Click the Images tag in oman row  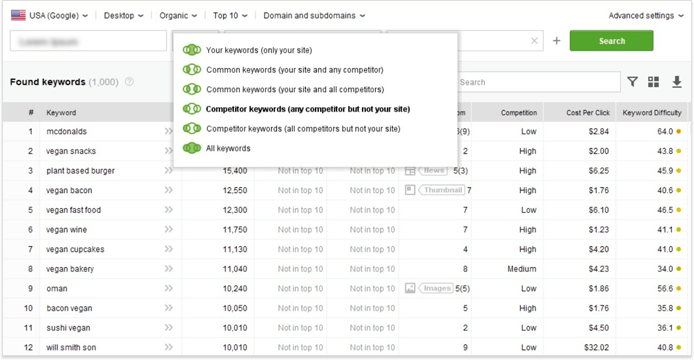(x=436, y=289)
